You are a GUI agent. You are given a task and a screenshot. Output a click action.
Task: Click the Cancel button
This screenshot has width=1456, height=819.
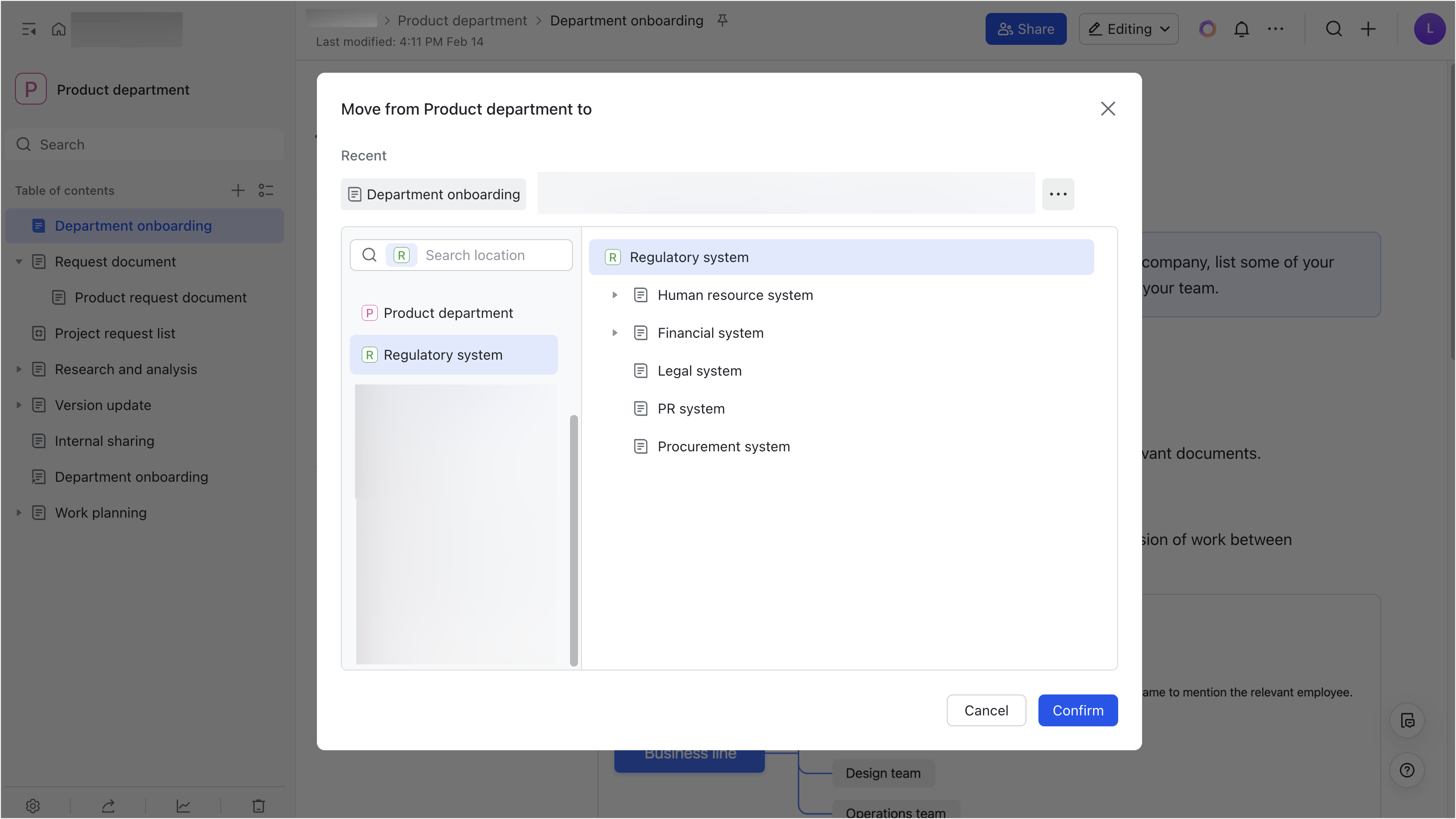pyautogui.click(x=986, y=710)
